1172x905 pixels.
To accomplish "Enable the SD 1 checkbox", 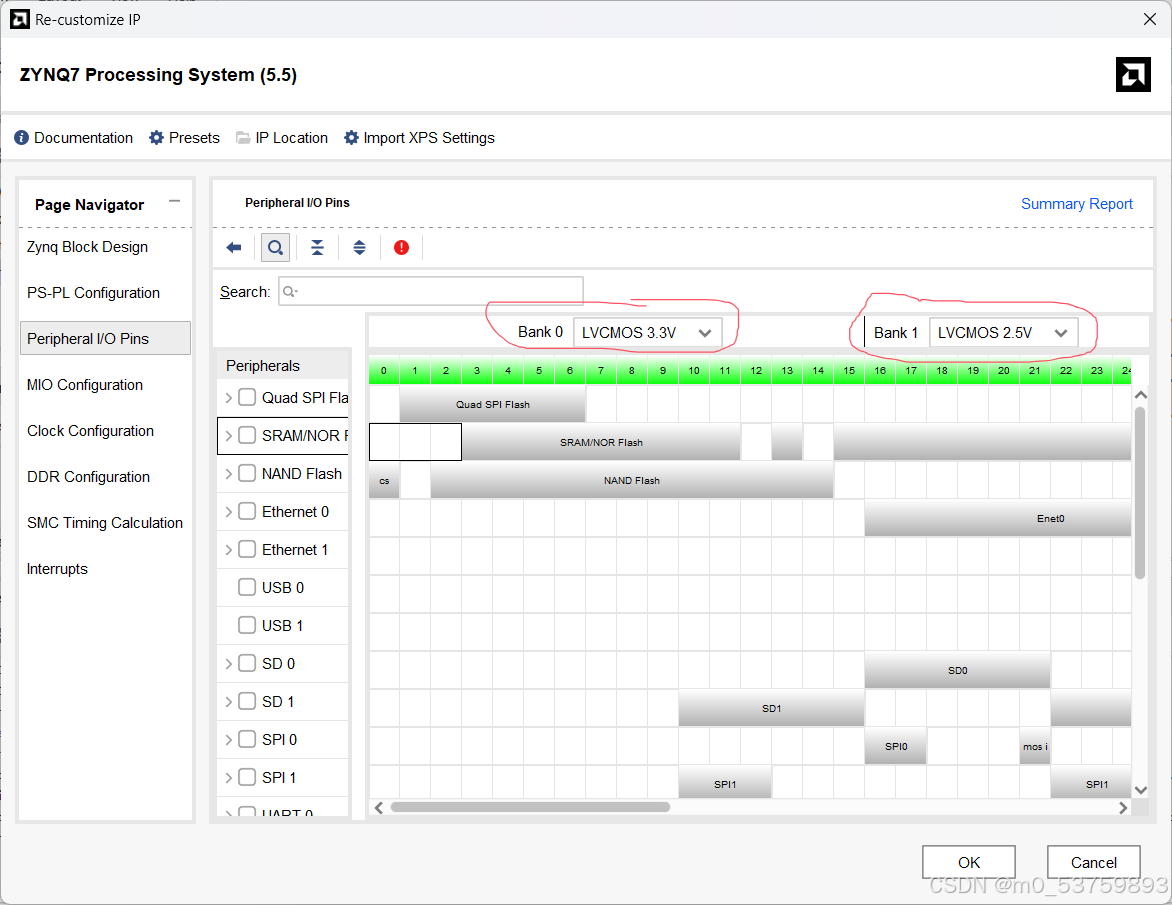I will point(247,701).
